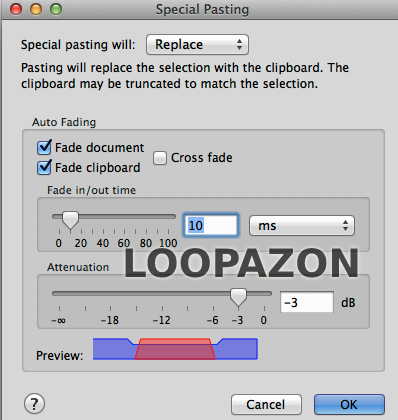Uncheck the Fade document checkbox
The width and height of the screenshot is (398, 420).
[44, 148]
